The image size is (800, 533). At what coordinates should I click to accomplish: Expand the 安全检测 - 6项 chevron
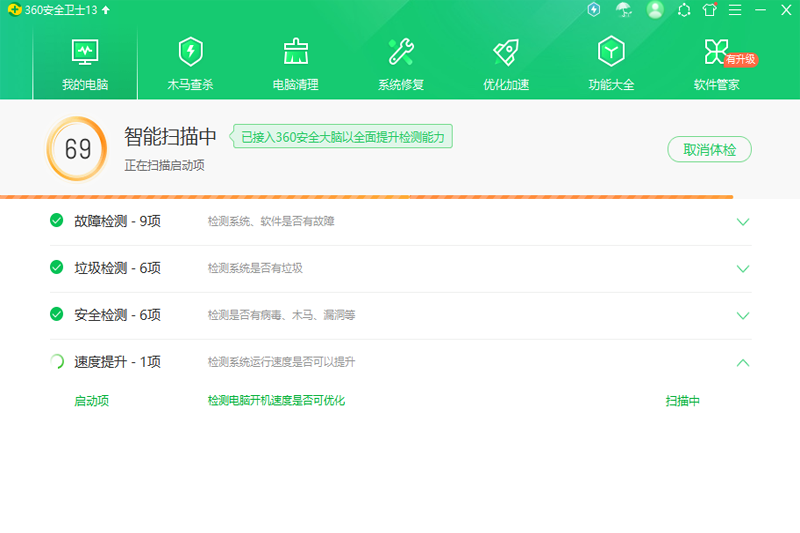(742, 315)
